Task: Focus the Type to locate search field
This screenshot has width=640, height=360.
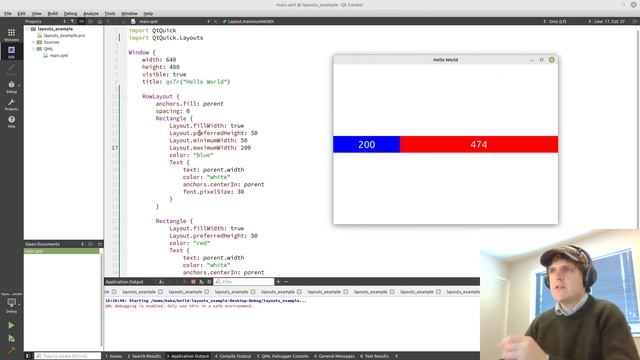Action: pos(67,356)
